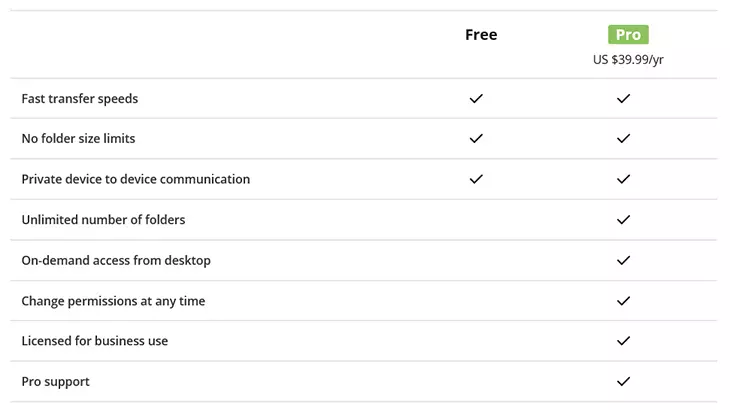This screenshot has height=410, width=730.
Task: Click Pro checkmark for On-demand access from desktop
Action: coord(623,261)
